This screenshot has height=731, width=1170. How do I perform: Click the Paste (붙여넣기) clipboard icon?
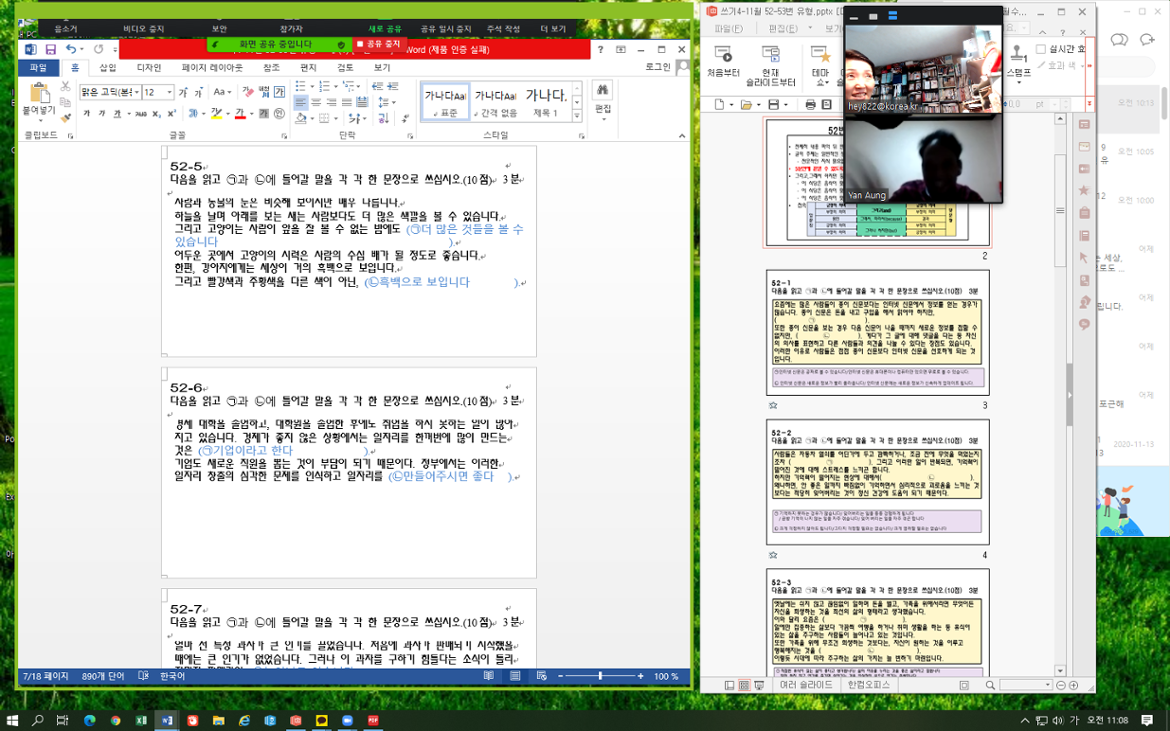point(39,94)
